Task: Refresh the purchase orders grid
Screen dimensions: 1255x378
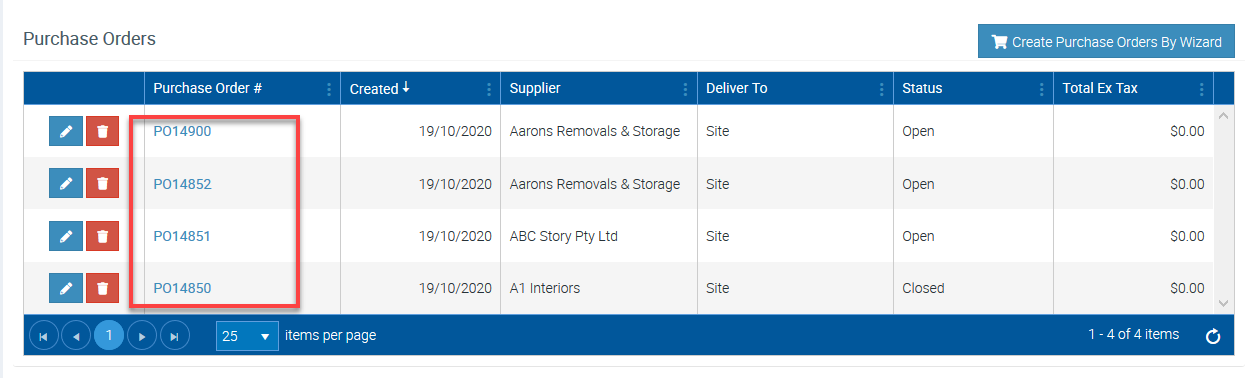Action: click(1213, 336)
